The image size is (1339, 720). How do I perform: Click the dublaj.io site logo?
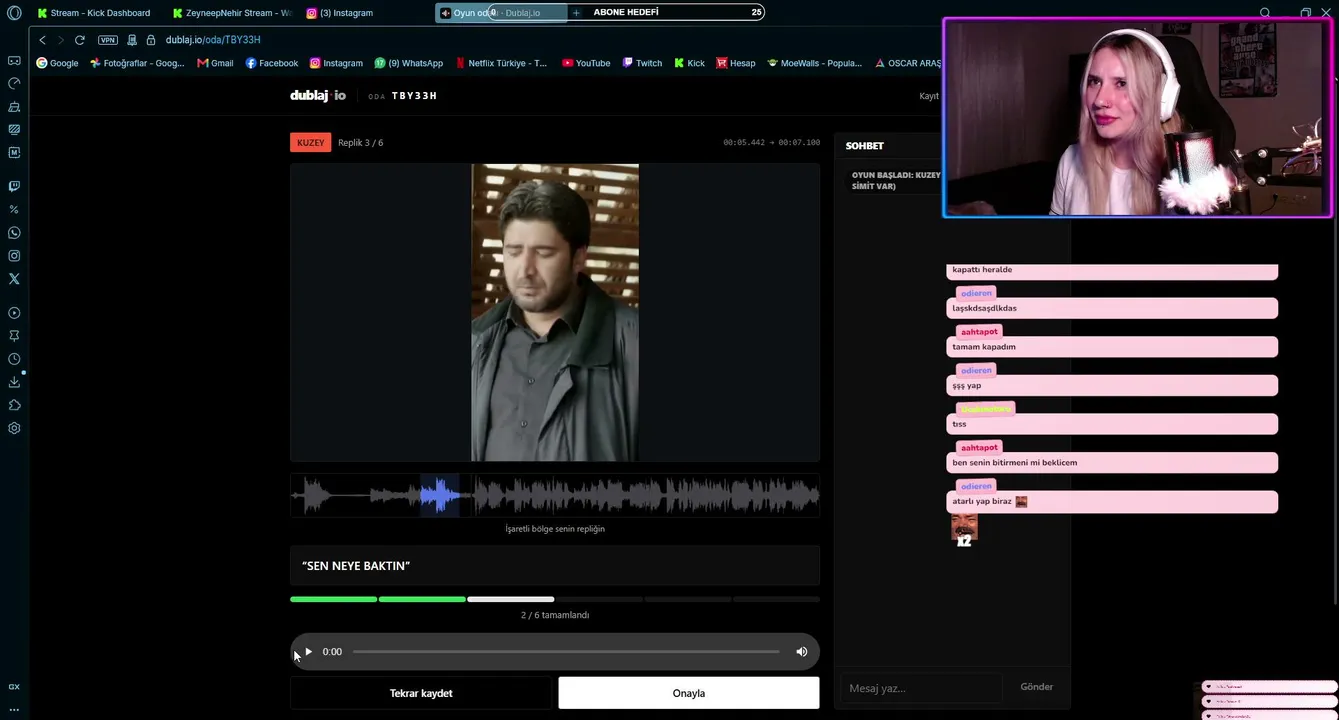click(318, 95)
